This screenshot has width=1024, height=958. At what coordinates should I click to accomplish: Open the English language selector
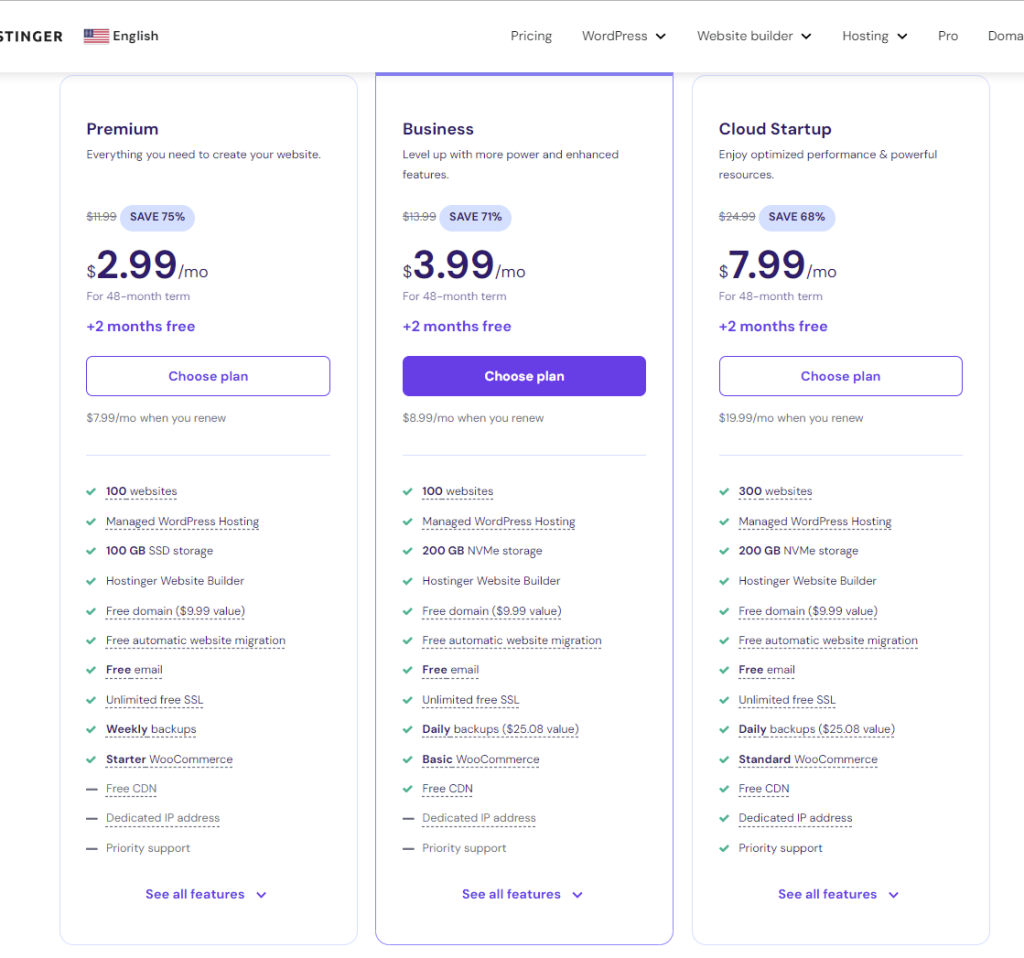[121, 36]
